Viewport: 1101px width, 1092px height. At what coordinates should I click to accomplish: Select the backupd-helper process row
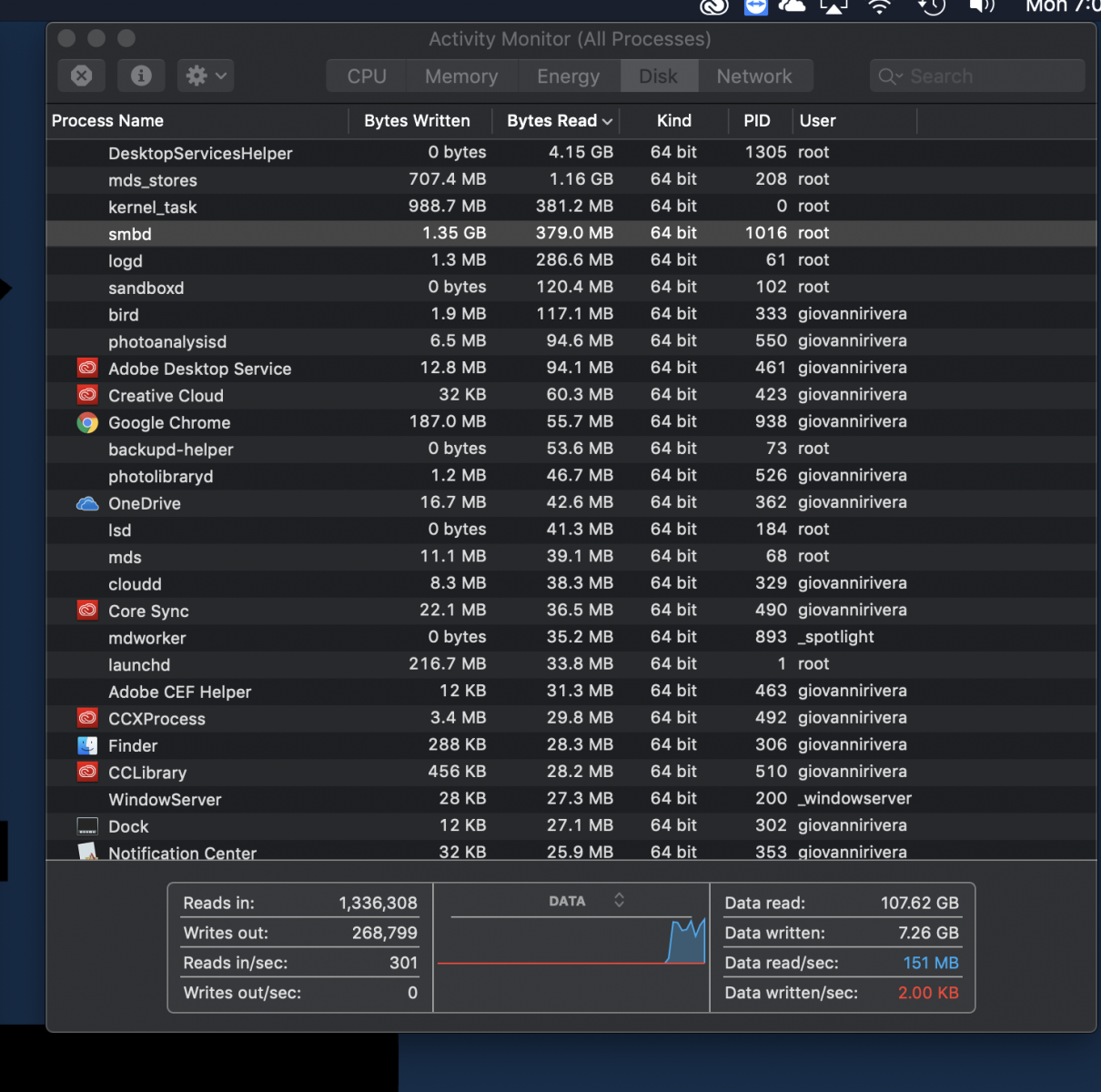(x=571, y=449)
